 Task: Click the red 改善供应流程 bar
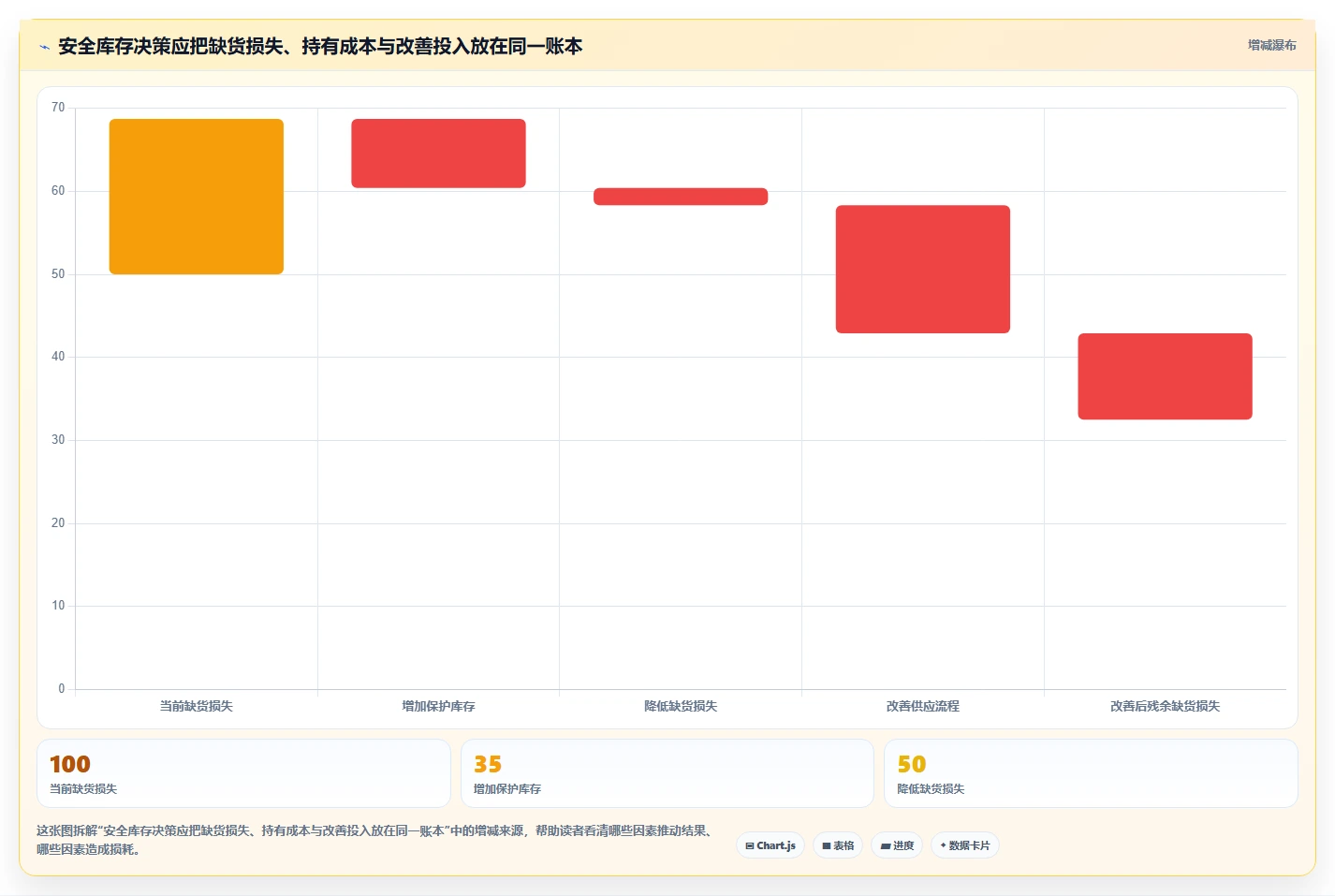tap(923, 269)
